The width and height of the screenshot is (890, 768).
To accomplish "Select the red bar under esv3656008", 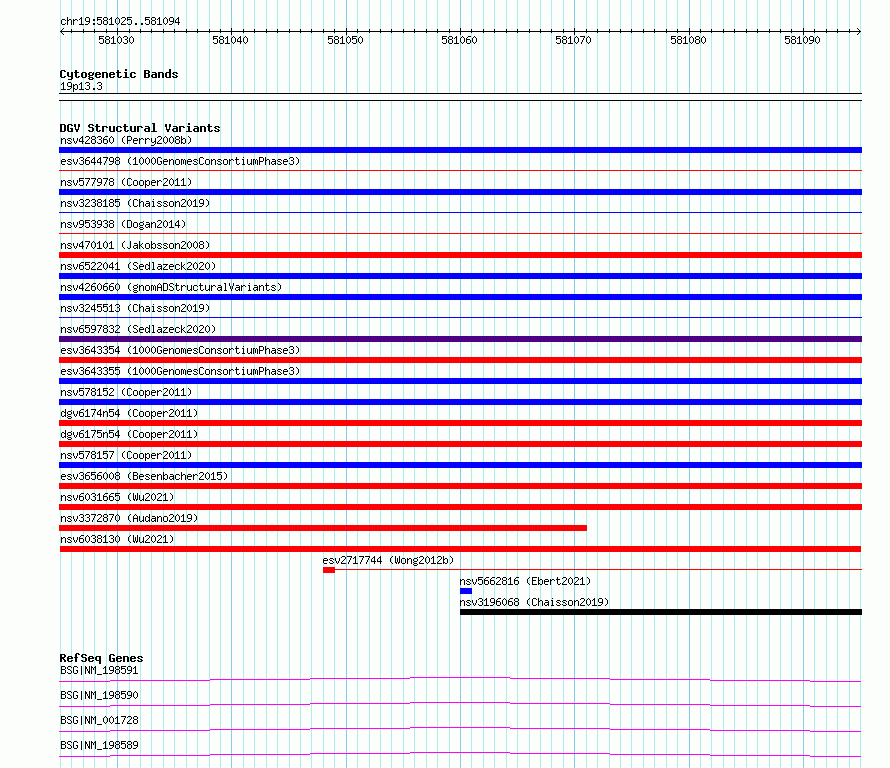I will pos(460,486).
